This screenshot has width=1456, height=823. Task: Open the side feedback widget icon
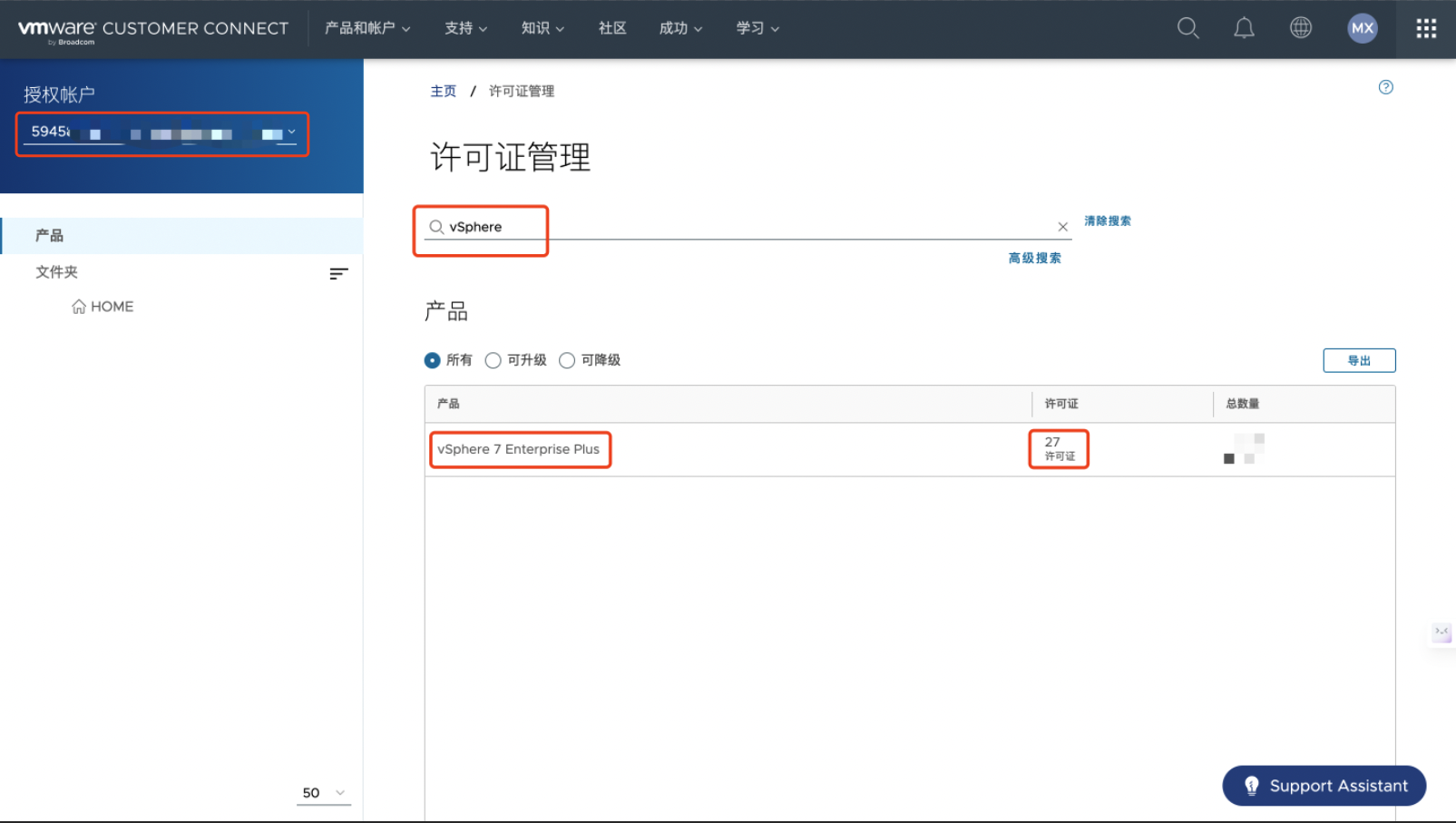point(1441,632)
